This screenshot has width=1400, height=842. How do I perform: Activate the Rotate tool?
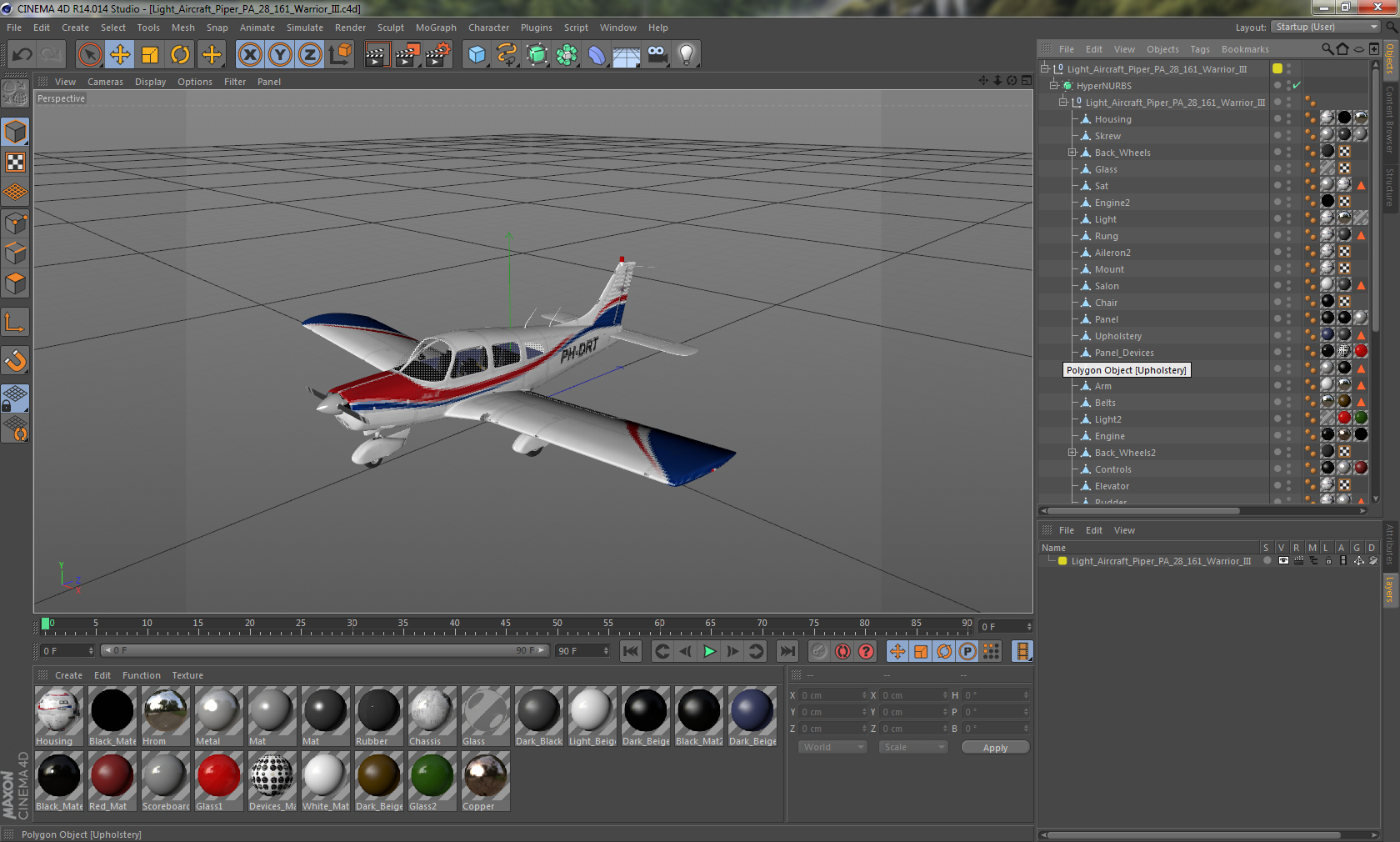180,55
